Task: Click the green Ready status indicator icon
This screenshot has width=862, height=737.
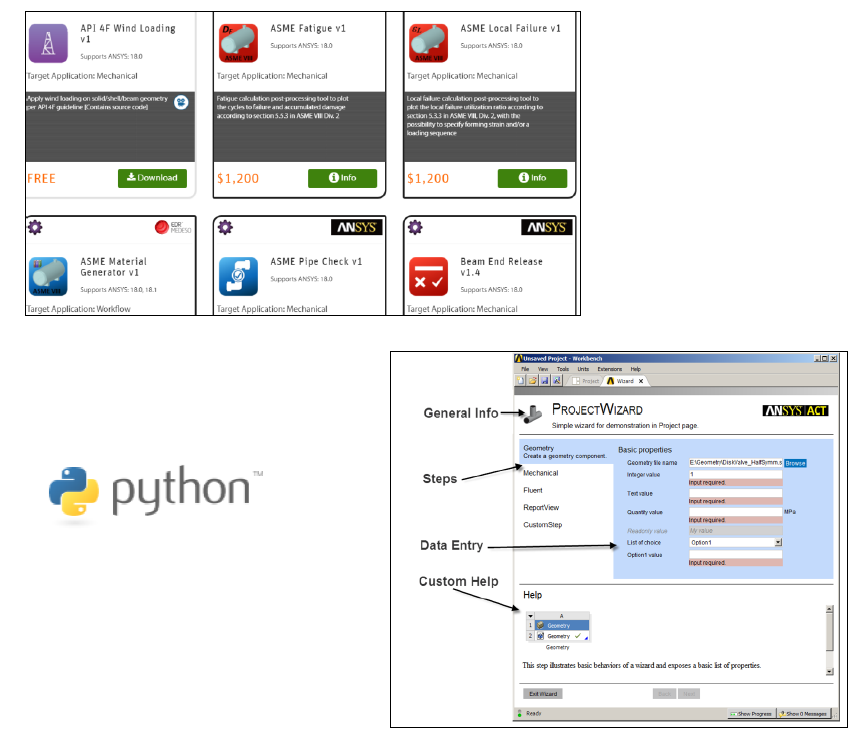Action: coord(520,713)
